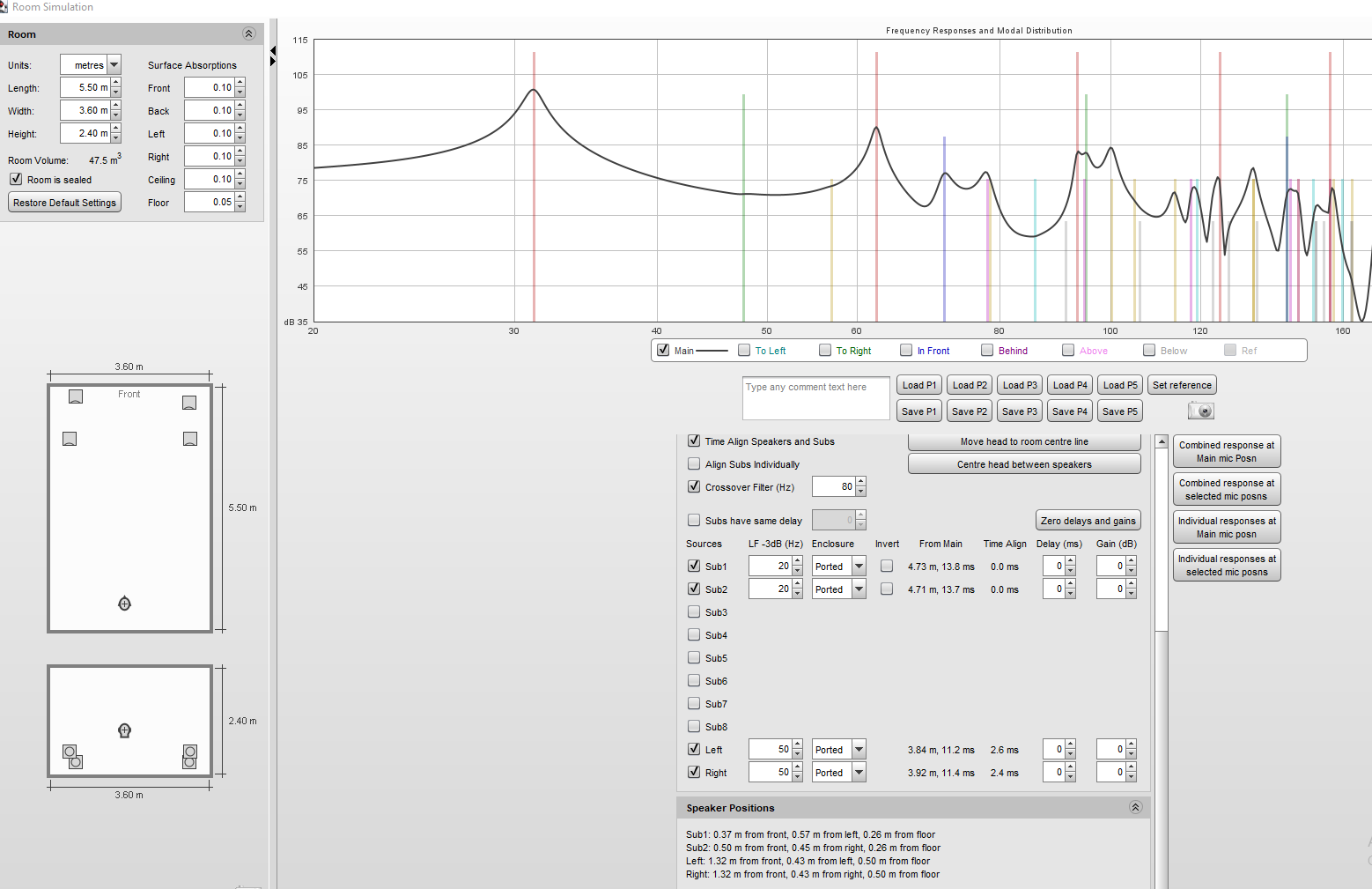This screenshot has width=1372, height=889.
Task: Toggle Time Align Speakers and Subs
Action: pyautogui.click(x=694, y=441)
